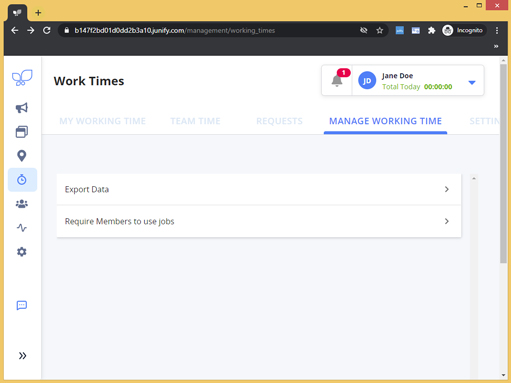Go back in browser history
511x383 pixels.
(x=15, y=31)
